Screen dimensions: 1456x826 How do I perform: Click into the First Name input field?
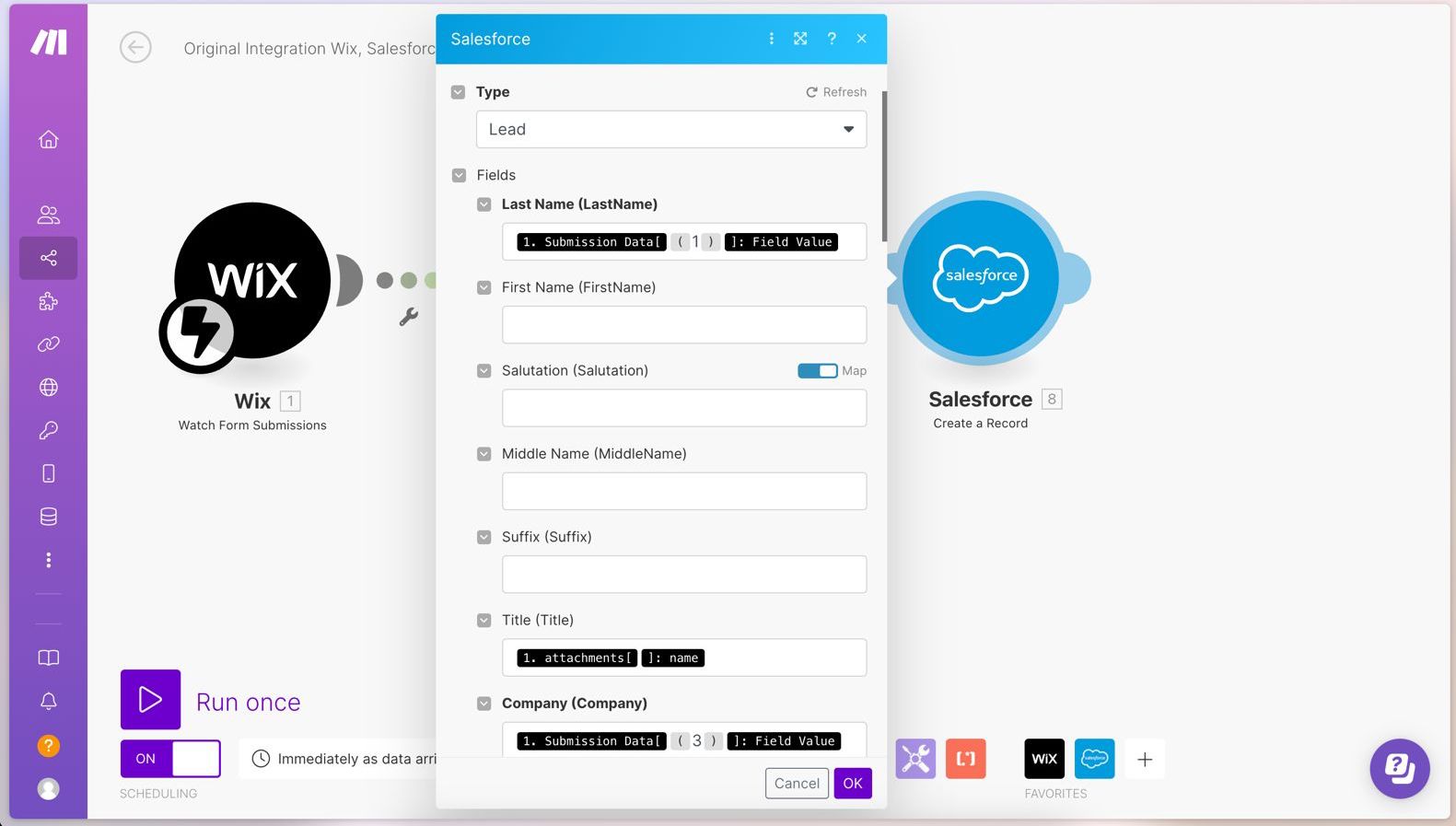(684, 325)
